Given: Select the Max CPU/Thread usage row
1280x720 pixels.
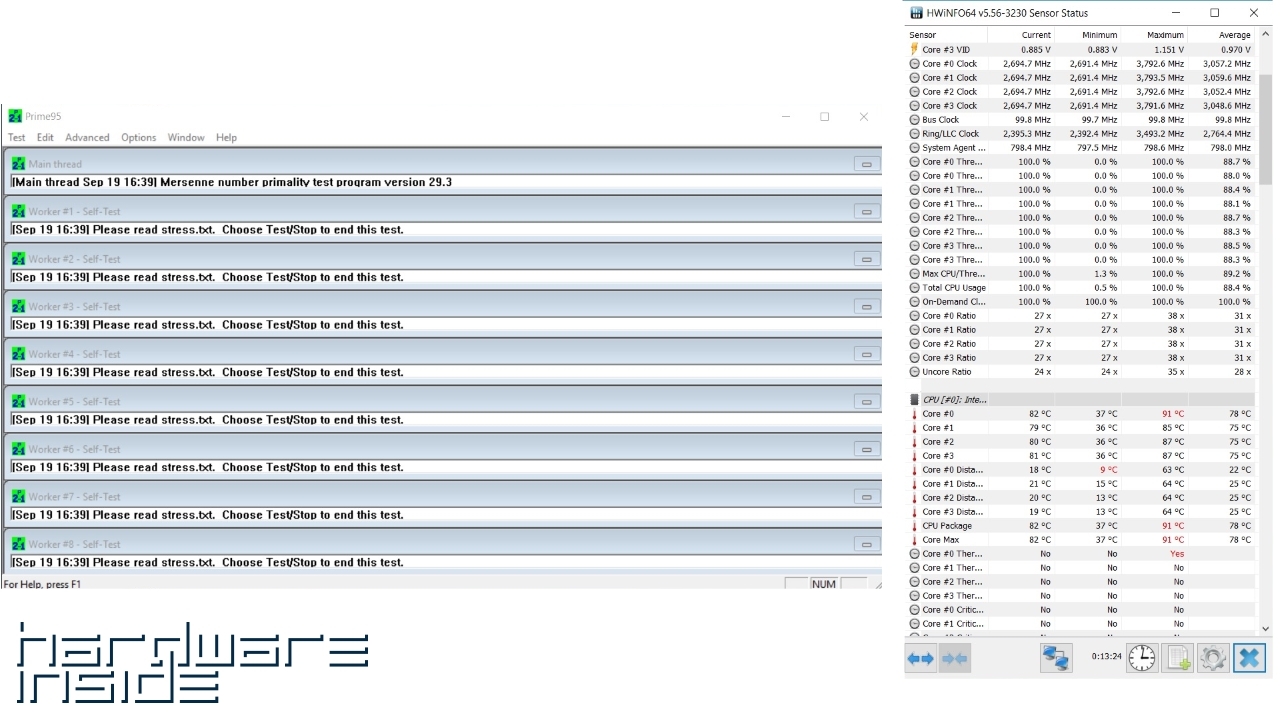Looking at the screenshot, I should (1080, 273).
